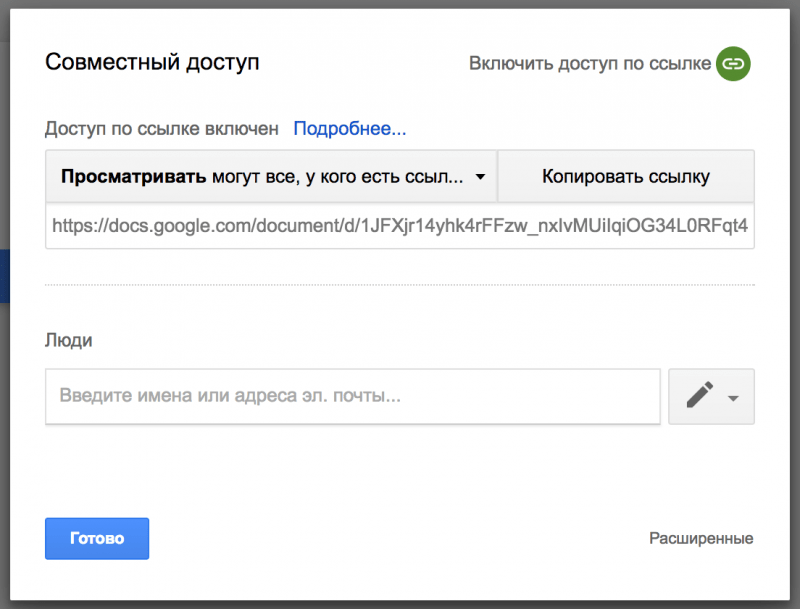Open the "Подробнее..." link
Screen dimensions: 800x609
(x=349, y=128)
